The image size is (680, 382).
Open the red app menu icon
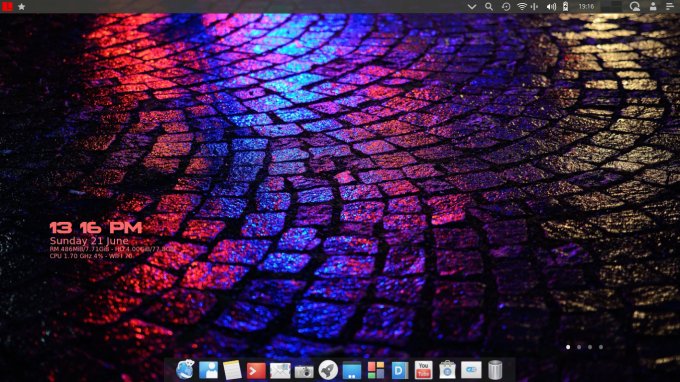[7, 6]
